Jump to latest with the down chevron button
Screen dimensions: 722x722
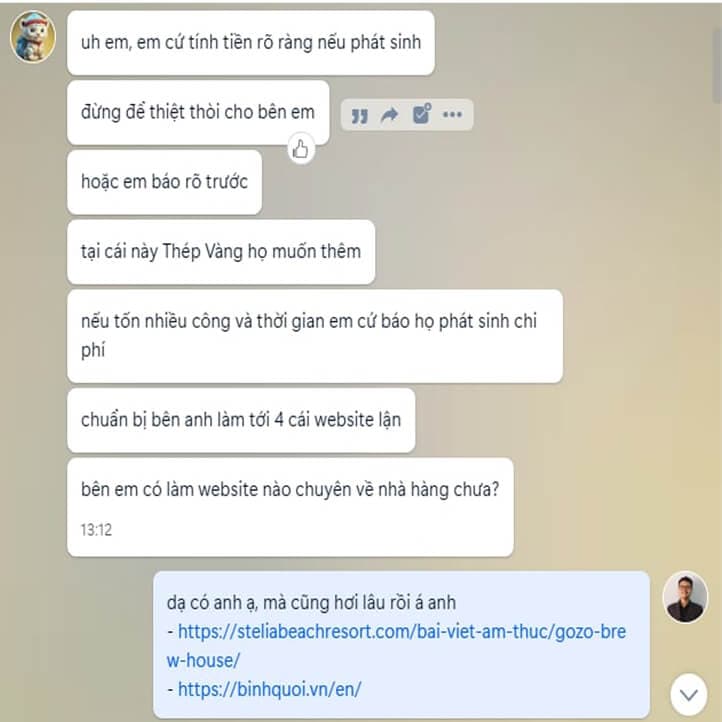688,695
